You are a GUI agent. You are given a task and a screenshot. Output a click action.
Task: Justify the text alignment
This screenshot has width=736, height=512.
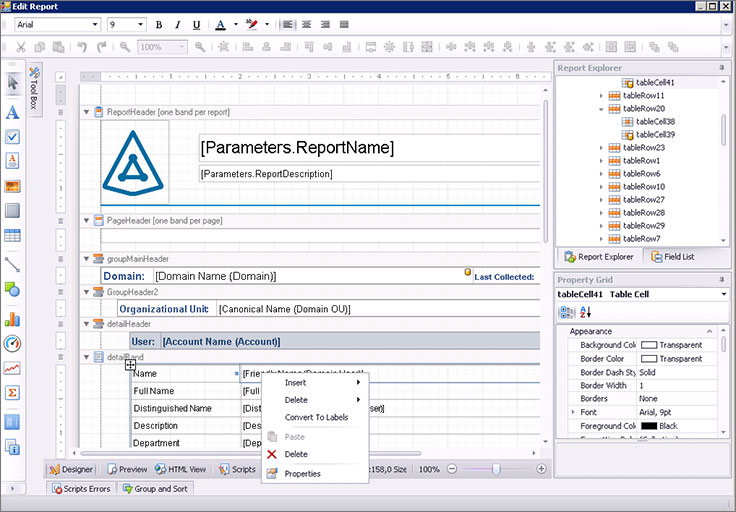(x=344, y=24)
